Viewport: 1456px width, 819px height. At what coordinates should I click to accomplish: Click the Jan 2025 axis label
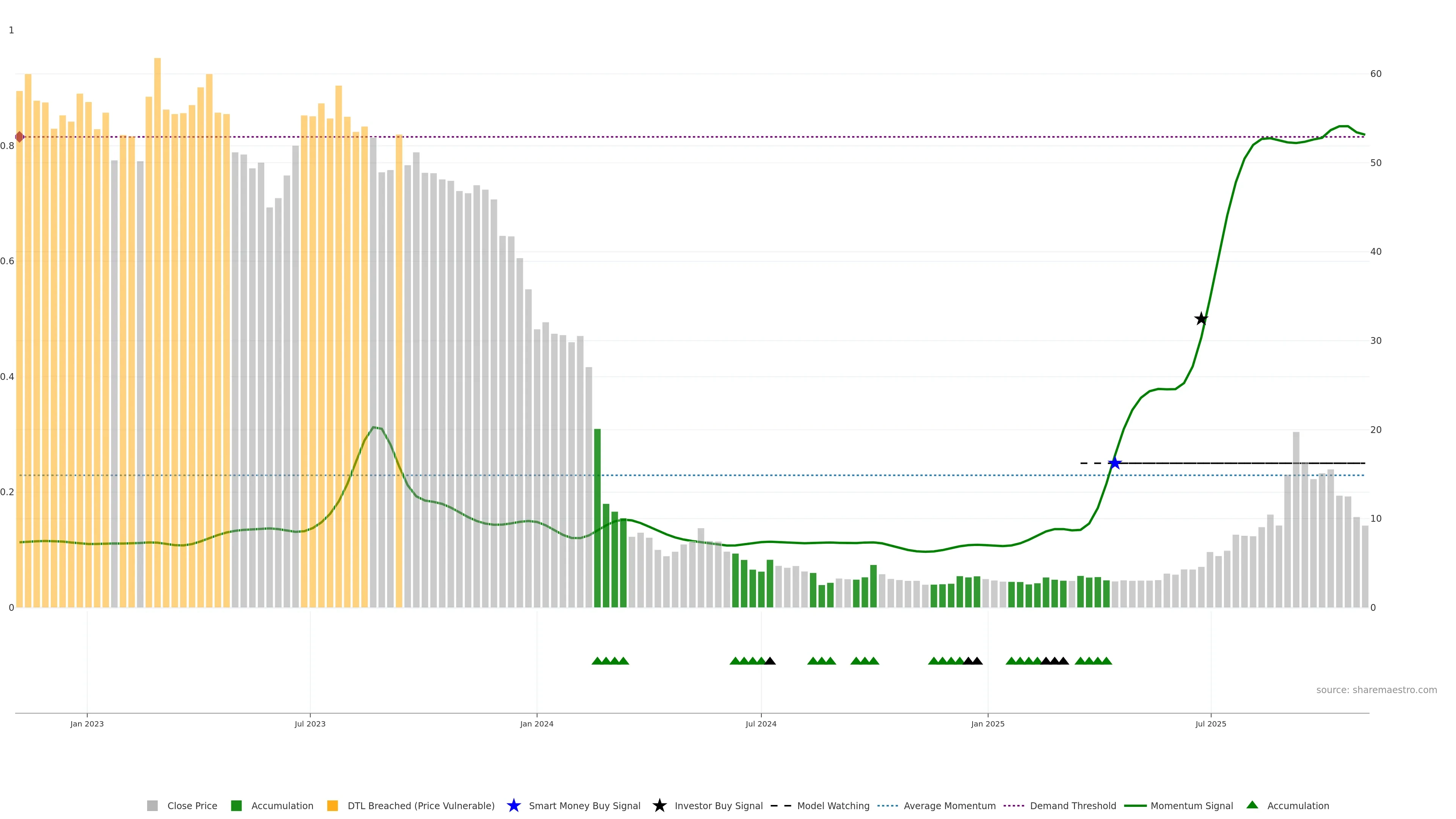[x=987, y=723]
